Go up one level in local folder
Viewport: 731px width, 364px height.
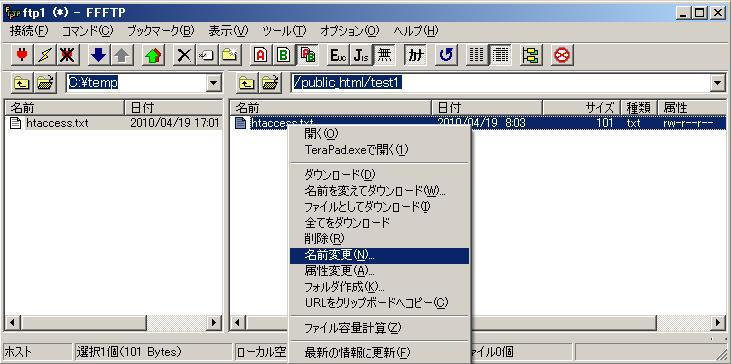click(21, 83)
